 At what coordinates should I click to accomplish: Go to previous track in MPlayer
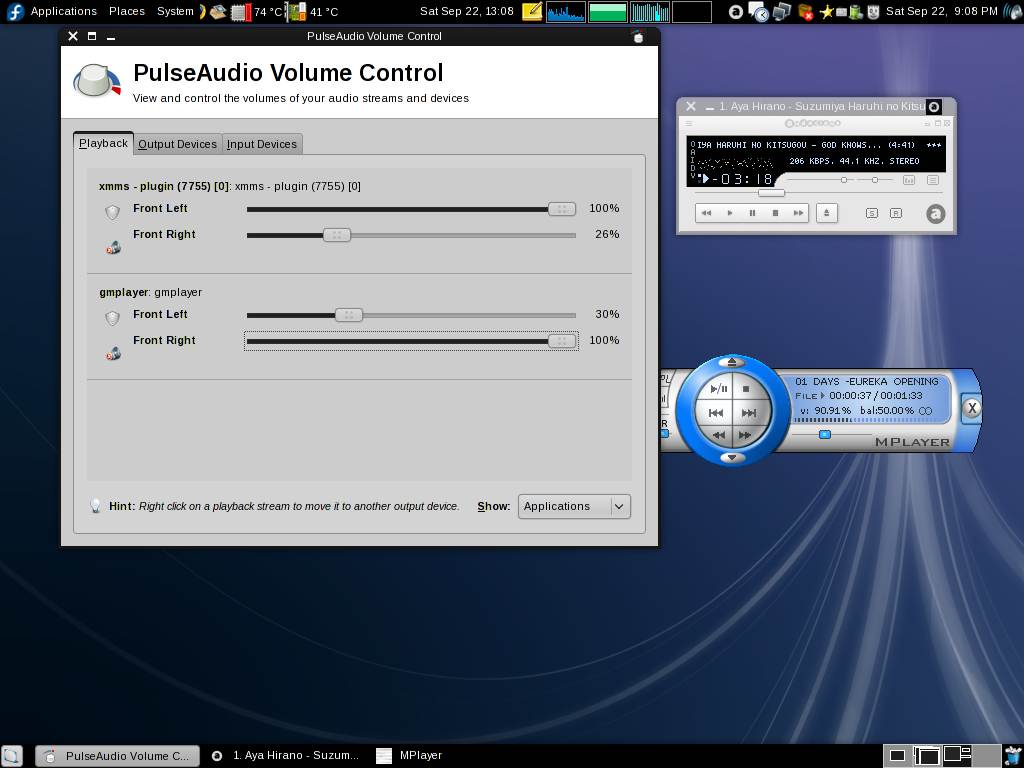coord(716,413)
